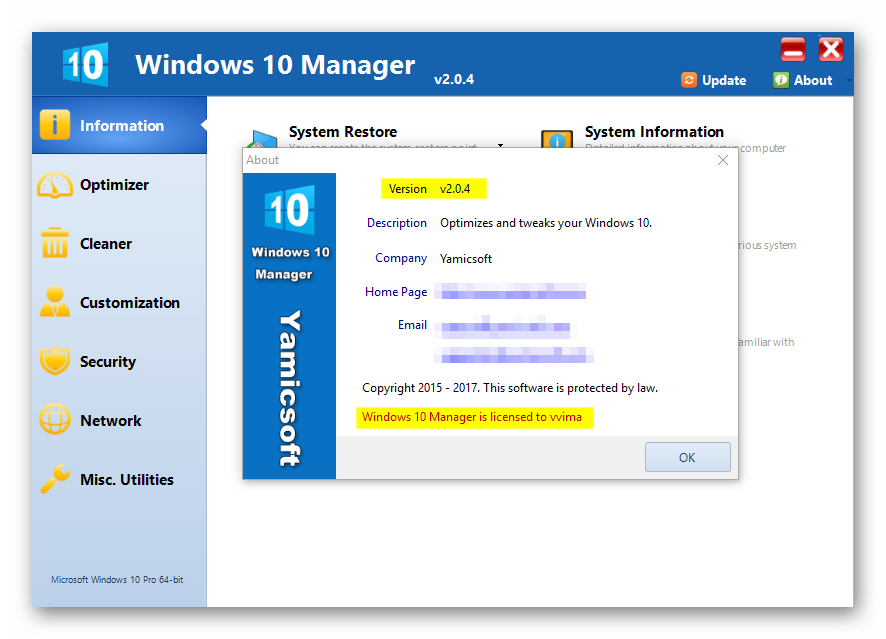Close the Windows 10 Manager window
The image size is (886, 639).
coord(831,50)
